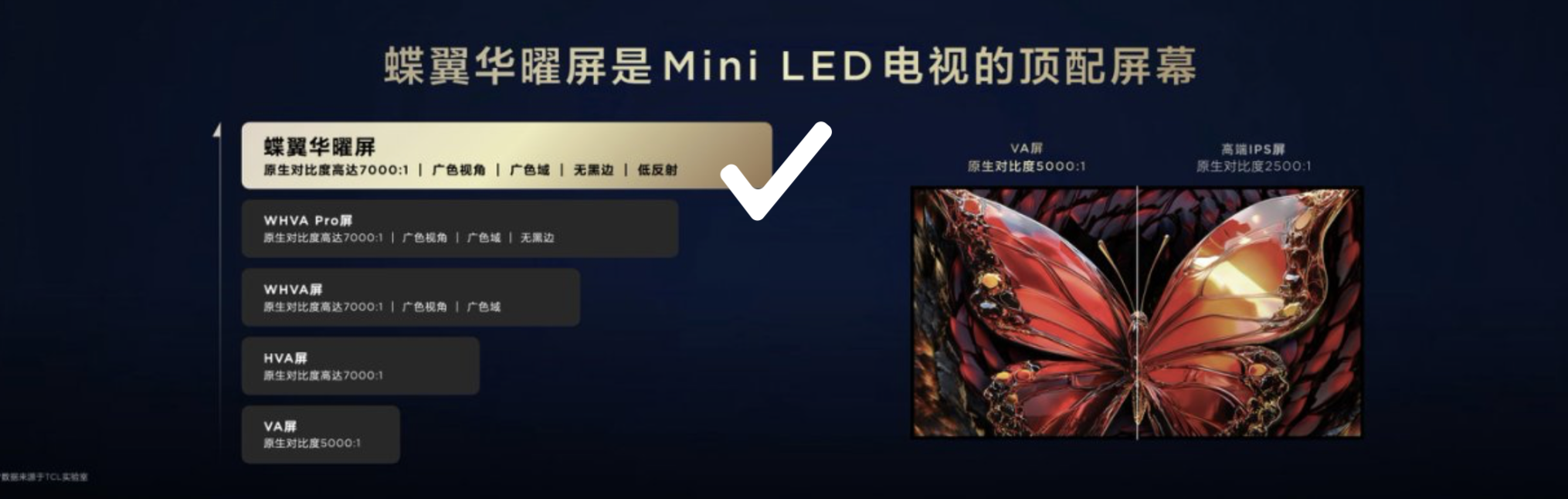
Task: Click the VA屏 bottom tier bar
Action: point(321,434)
